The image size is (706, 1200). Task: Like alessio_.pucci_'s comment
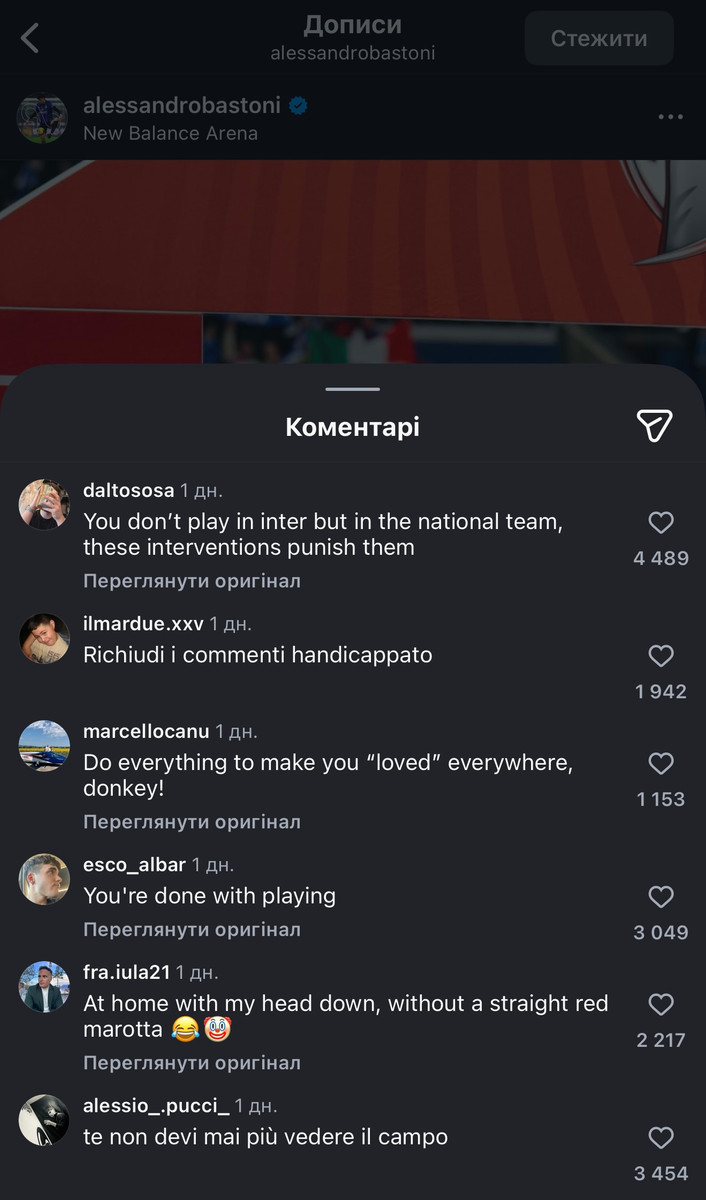661,1138
